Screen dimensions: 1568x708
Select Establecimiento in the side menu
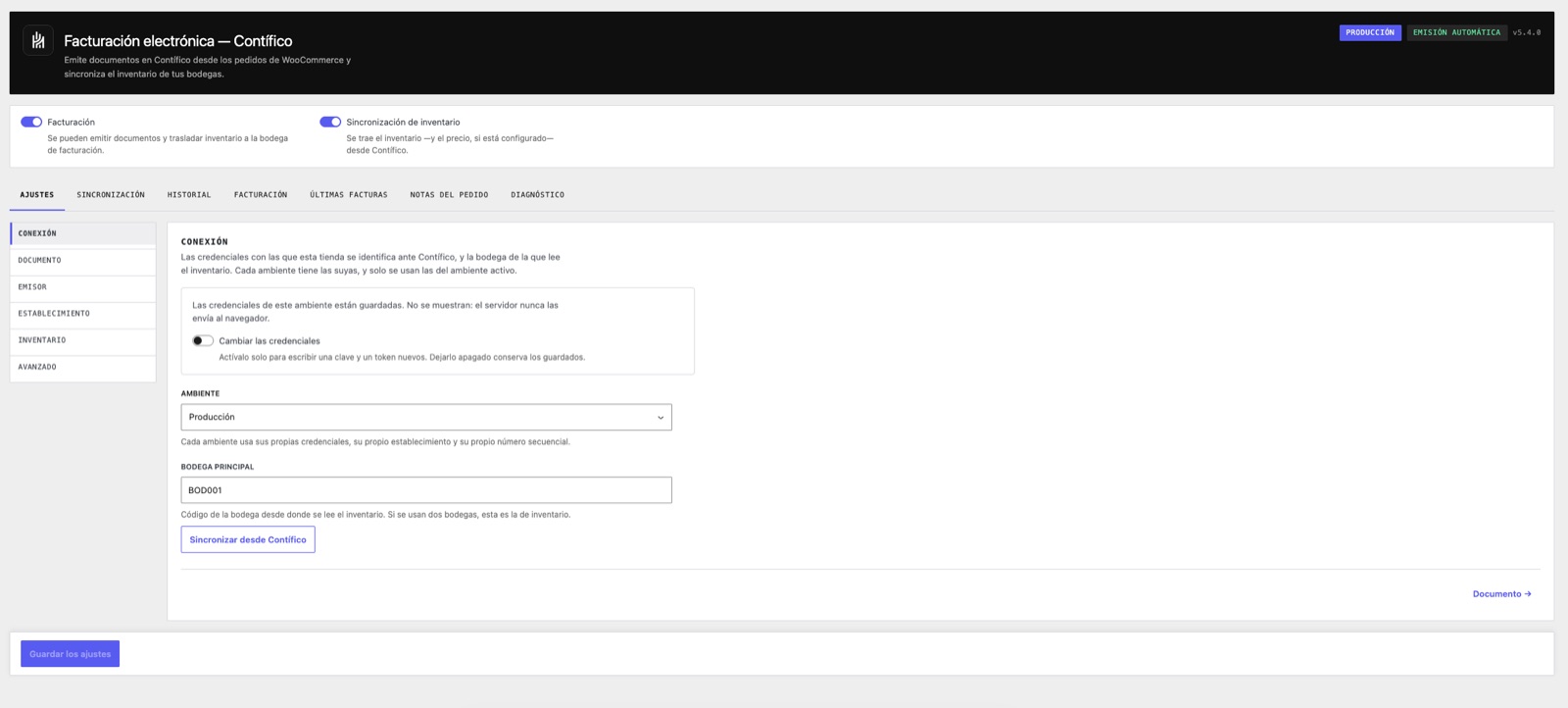click(83, 314)
